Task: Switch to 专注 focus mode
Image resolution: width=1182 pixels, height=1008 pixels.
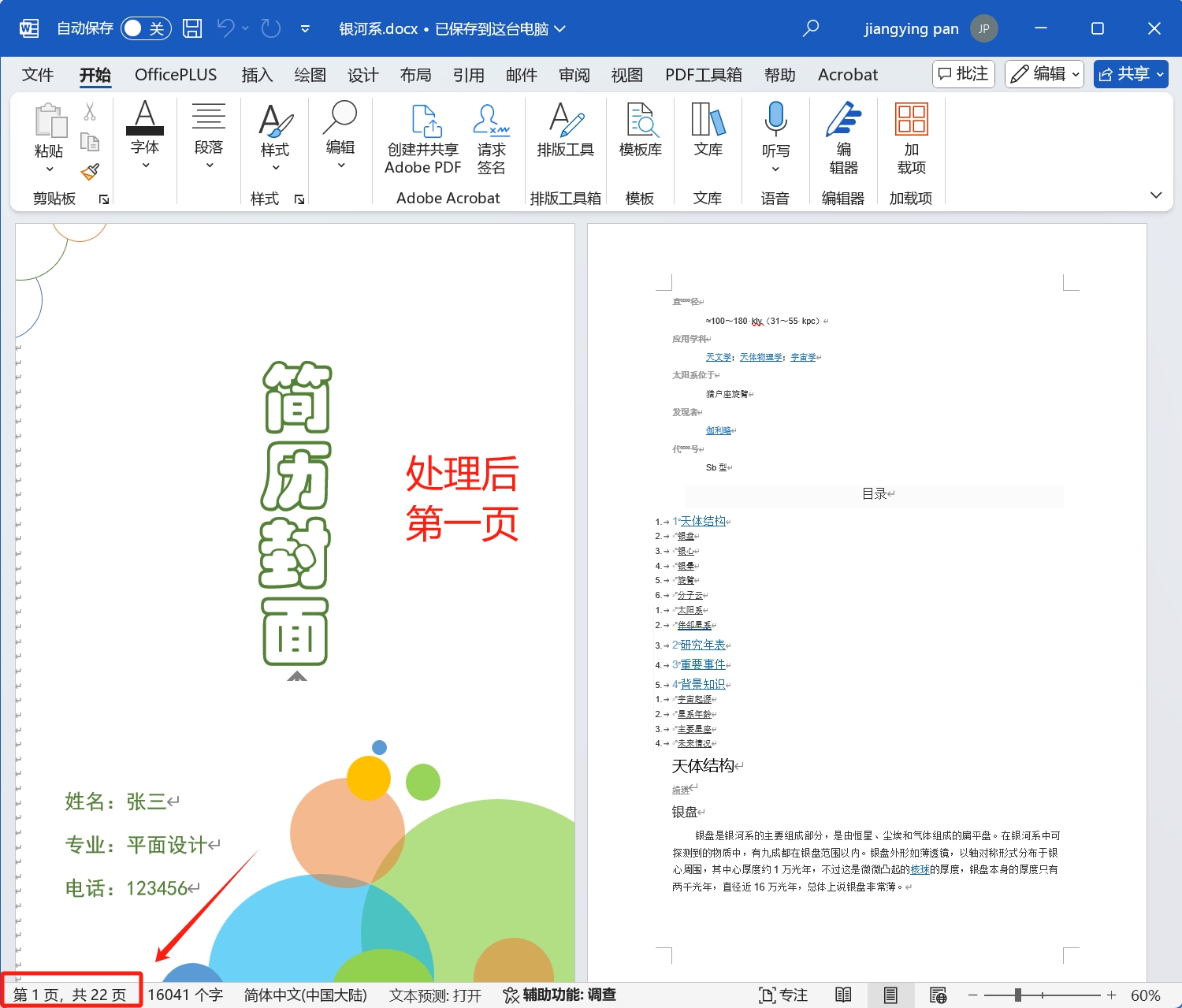Action: (782, 994)
